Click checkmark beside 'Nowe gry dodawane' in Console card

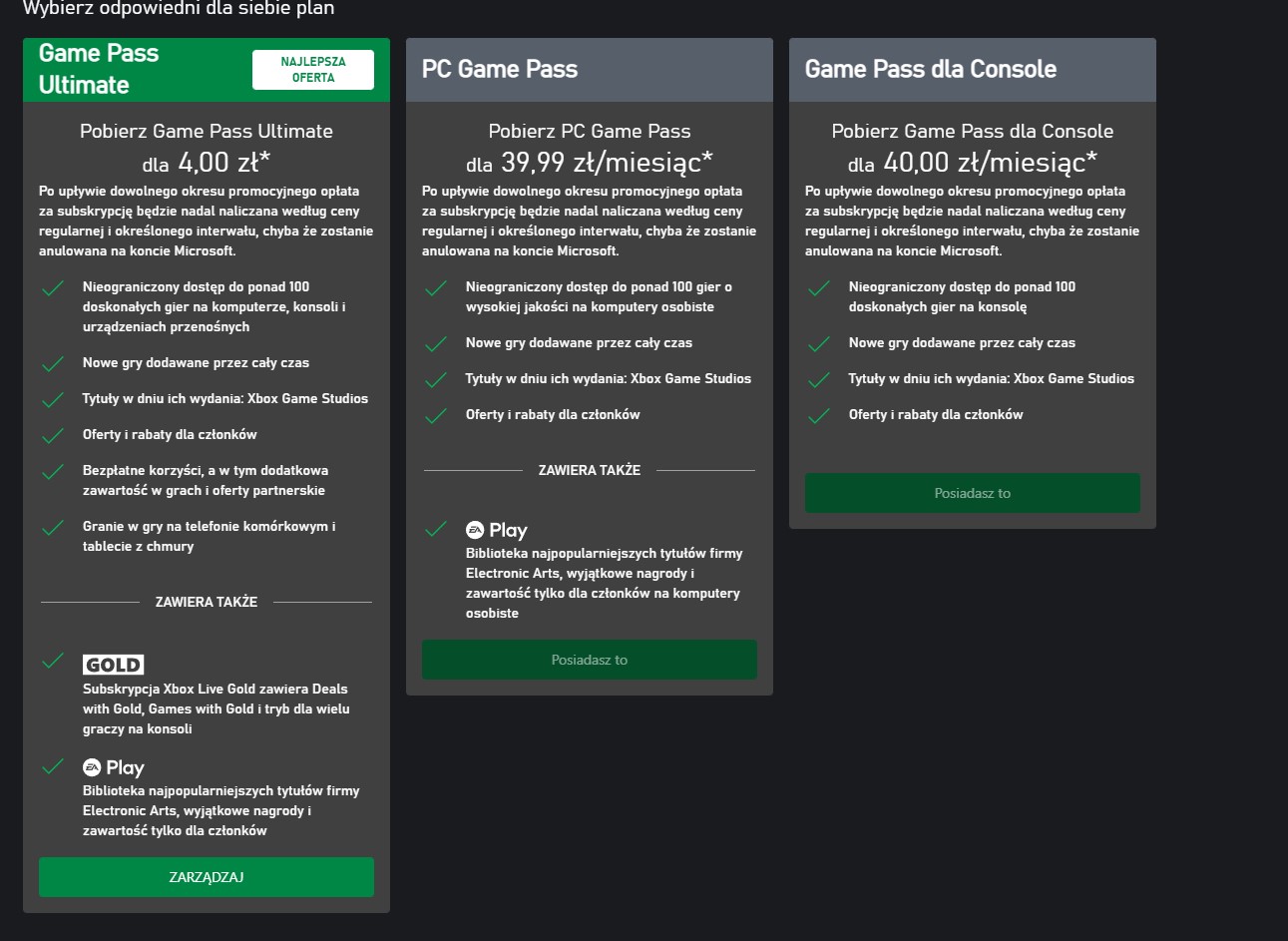click(819, 344)
